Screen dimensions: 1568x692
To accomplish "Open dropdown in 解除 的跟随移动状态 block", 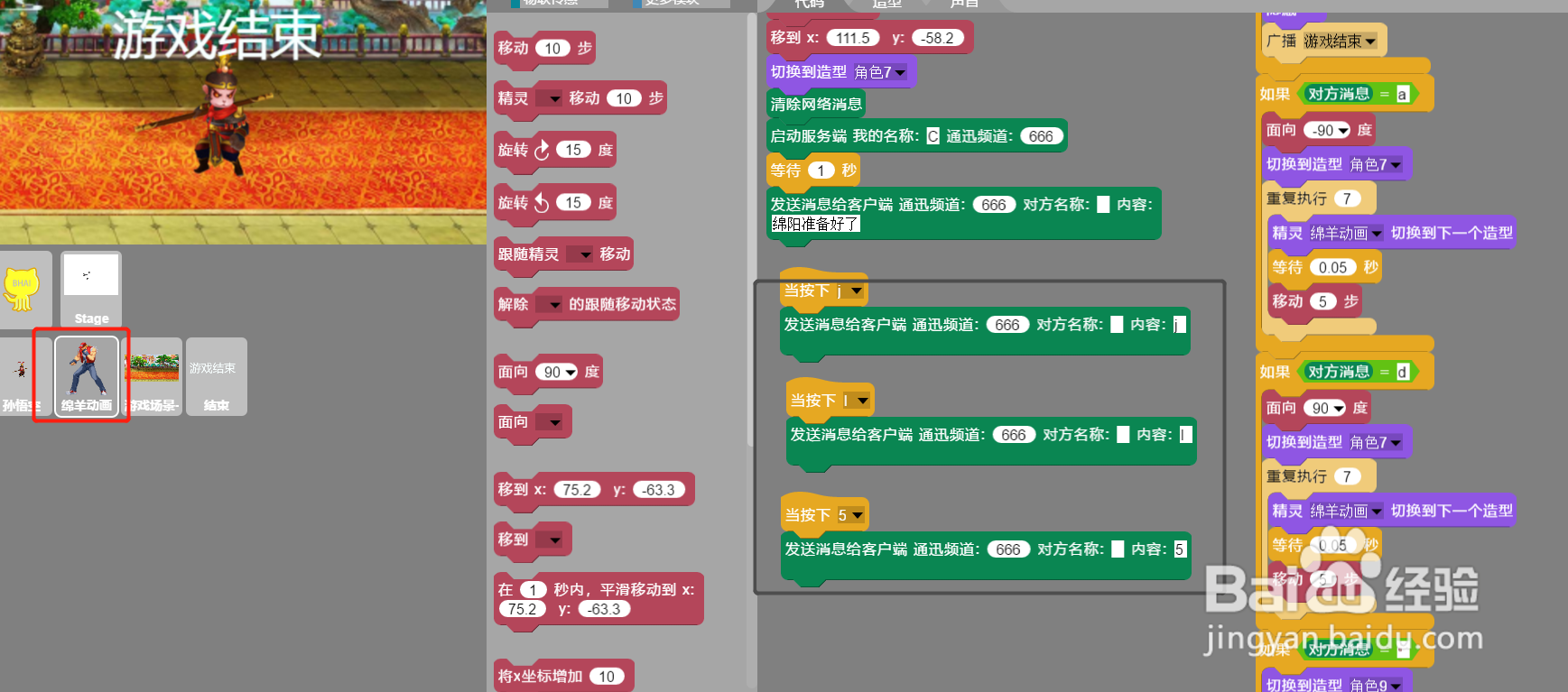I will (x=550, y=304).
